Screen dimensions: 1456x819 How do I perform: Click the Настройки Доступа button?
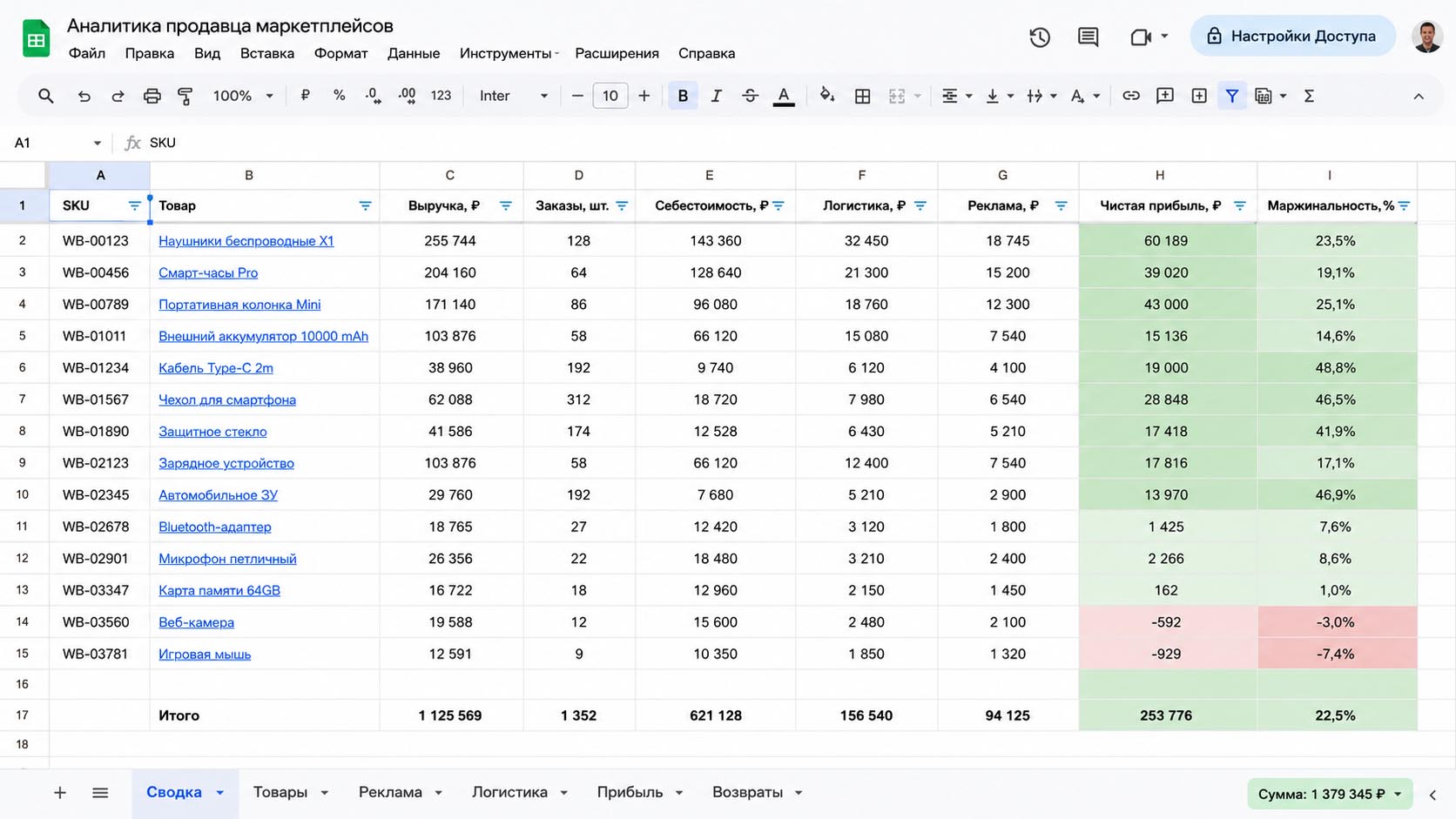pyautogui.click(x=1292, y=36)
